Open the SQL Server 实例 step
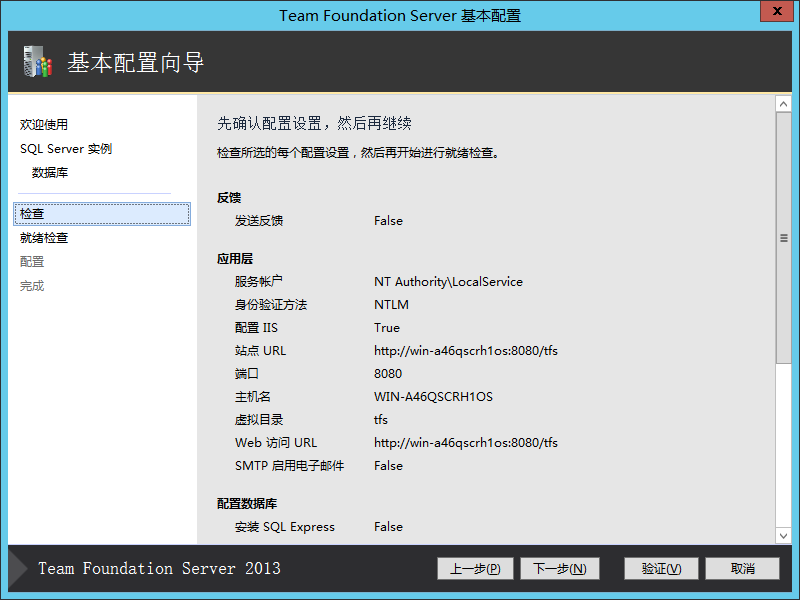Image resolution: width=800 pixels, height=600 pixels. tap(66, 148)
